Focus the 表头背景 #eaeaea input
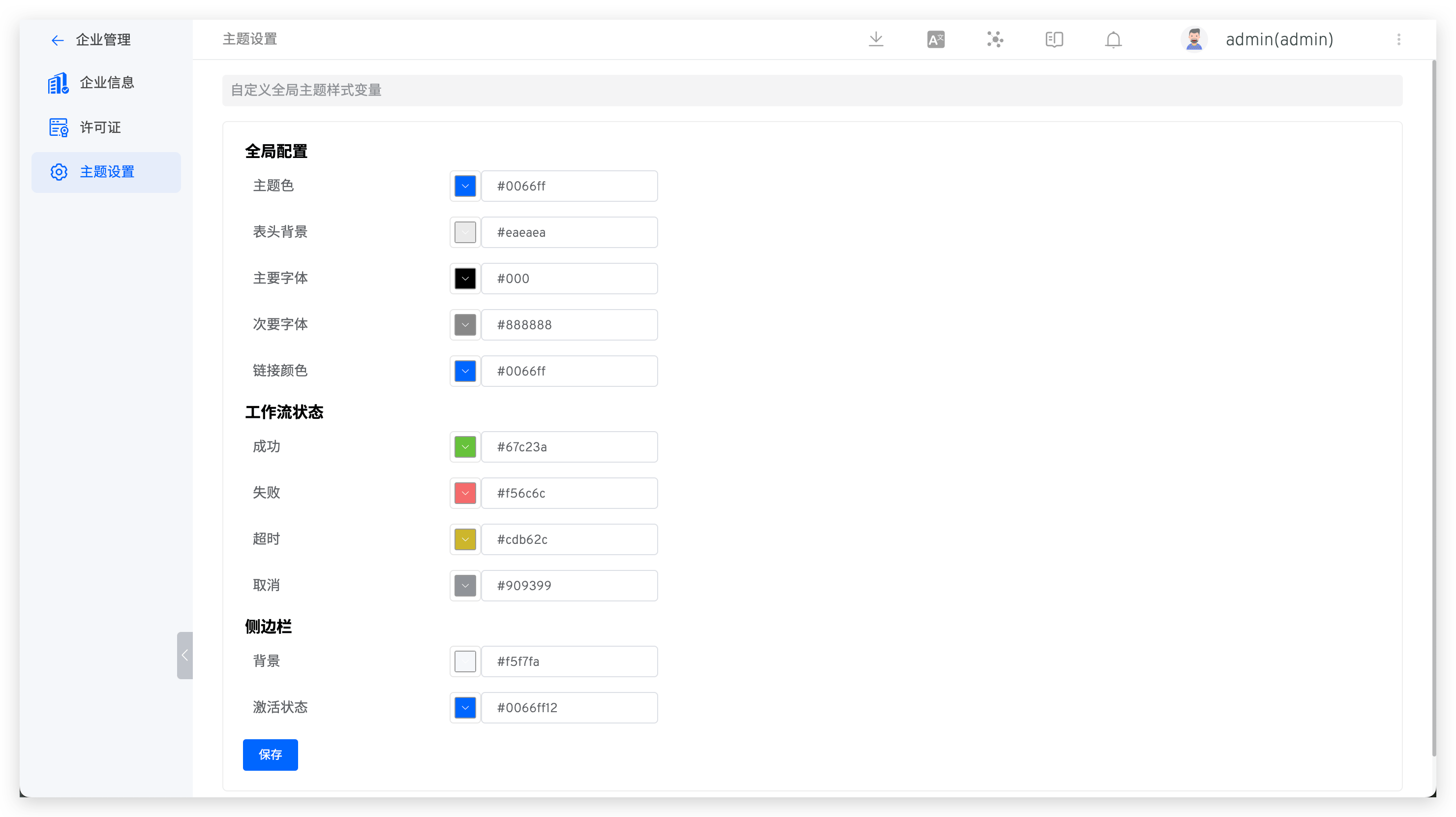The width and height of the screenshot is (1456, 817). 569,232
